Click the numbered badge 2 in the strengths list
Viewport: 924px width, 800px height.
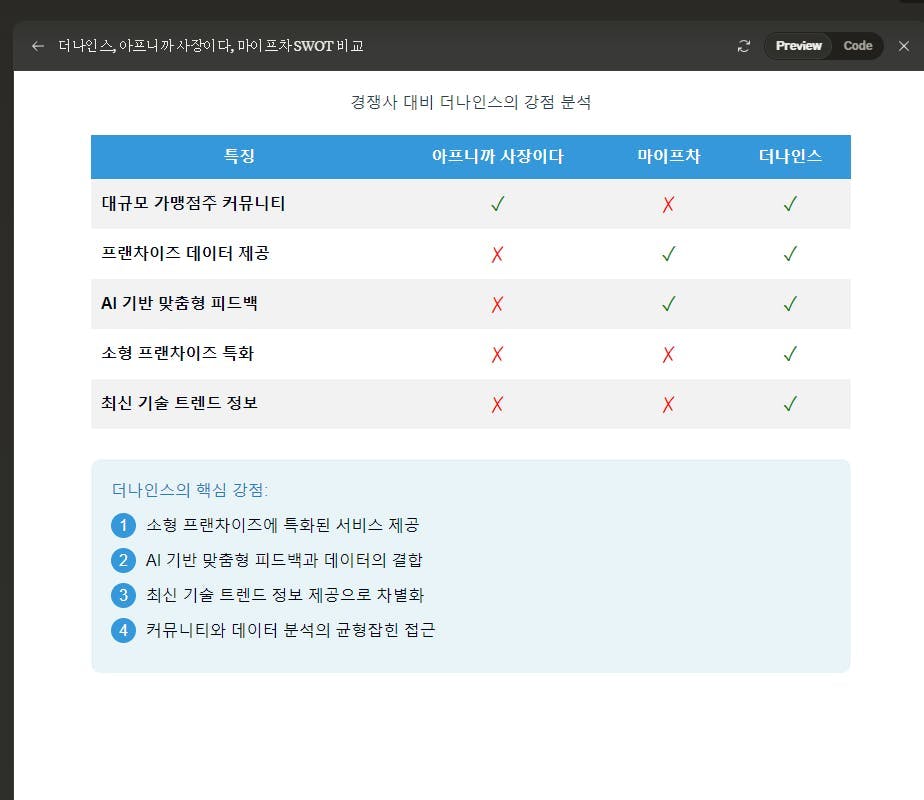point(123,560)
